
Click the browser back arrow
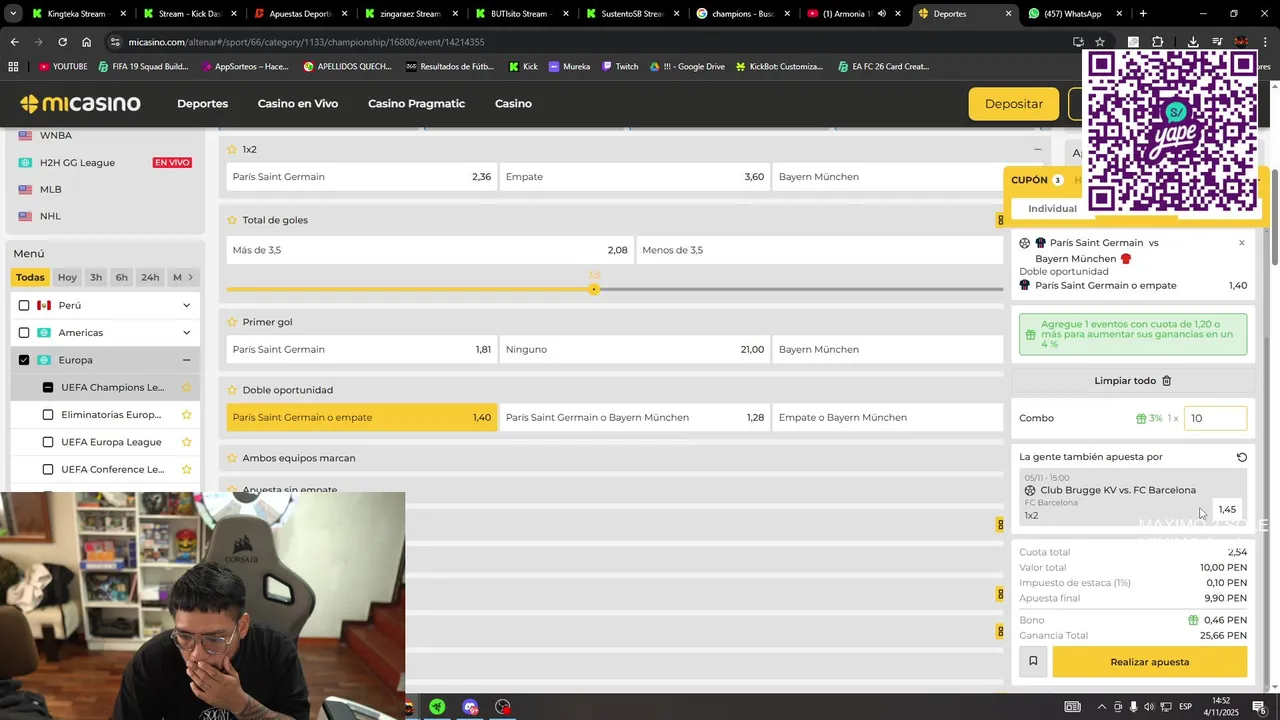tap(14, 42)
